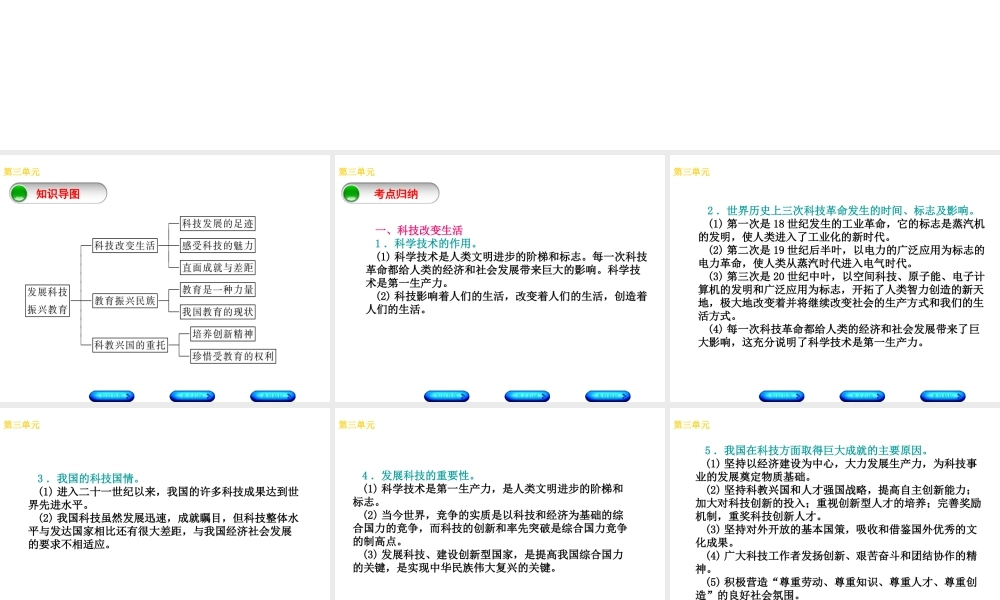Click the pink heading 一、科技改变生活

coord(419,230)
